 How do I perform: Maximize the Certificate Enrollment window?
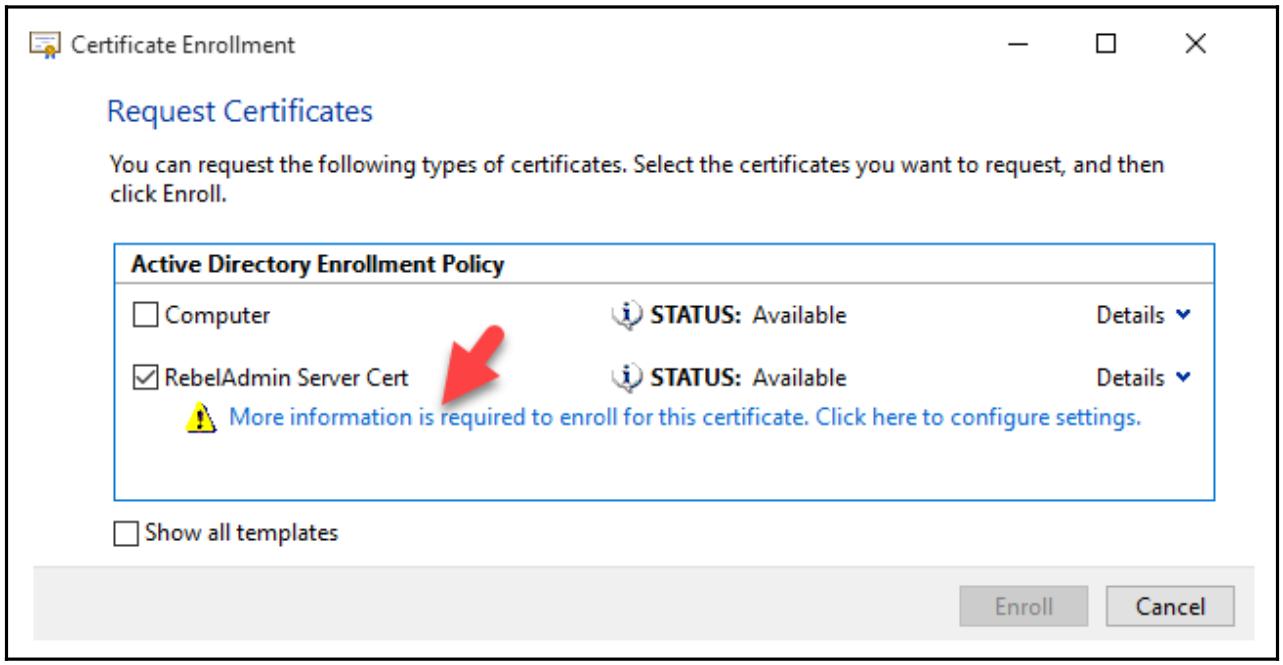1106,45
